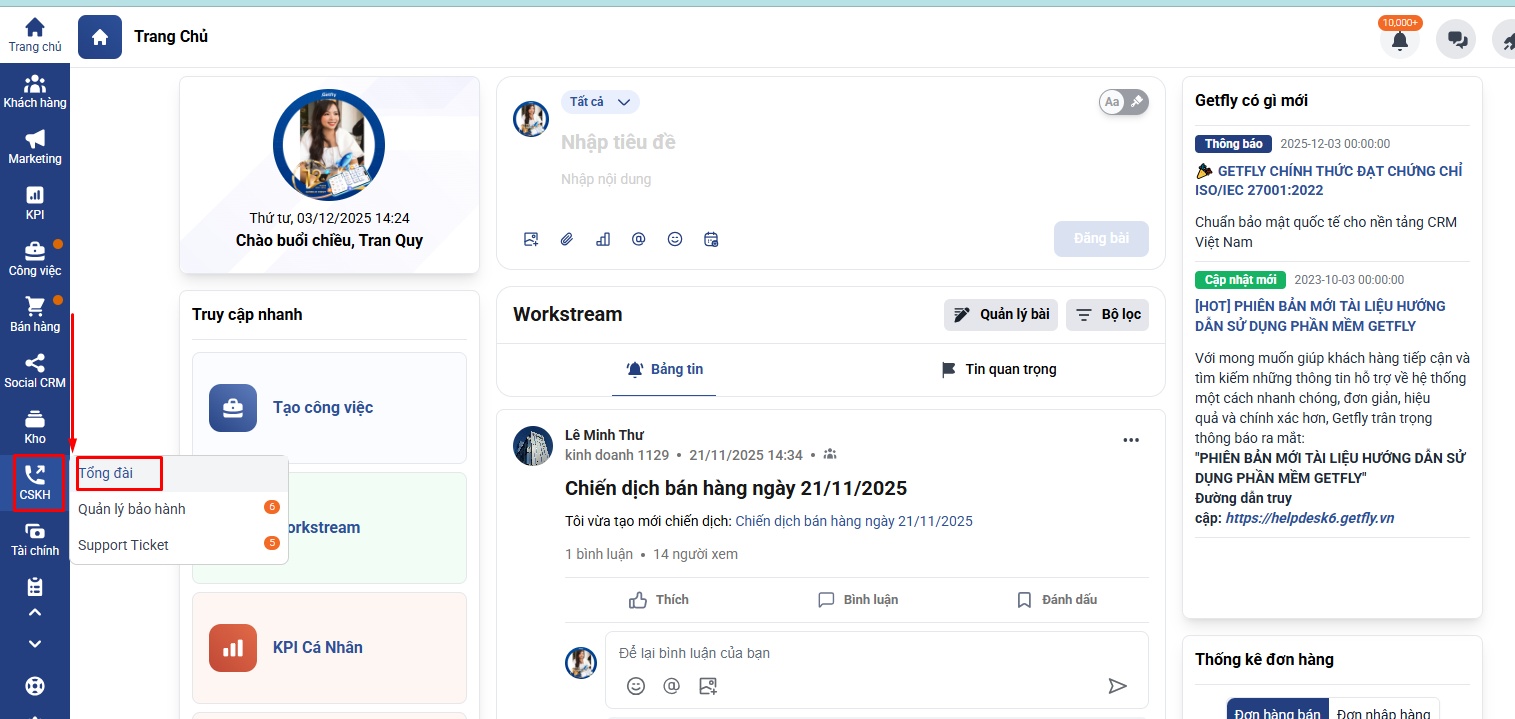Click the attach file paperclip icon
This screenshot has width=1515, height=719.
567,239
